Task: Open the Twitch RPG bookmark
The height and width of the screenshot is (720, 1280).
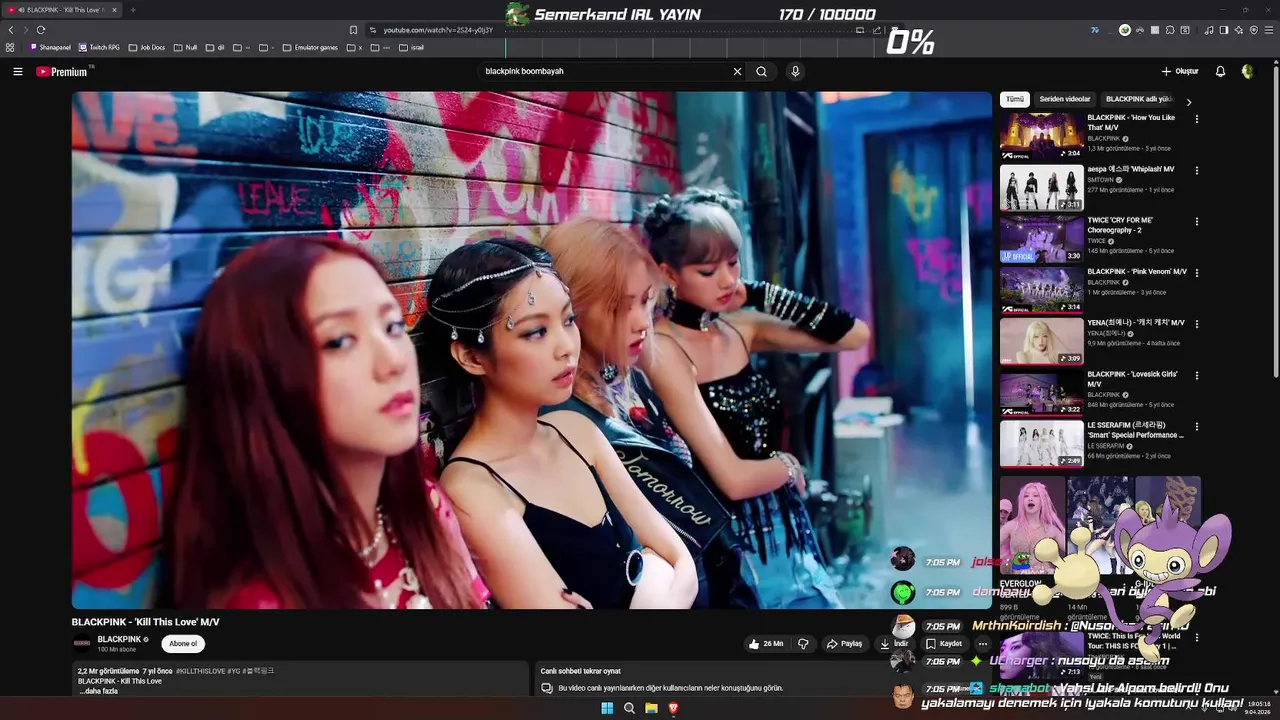Action: tap(99, 47)
